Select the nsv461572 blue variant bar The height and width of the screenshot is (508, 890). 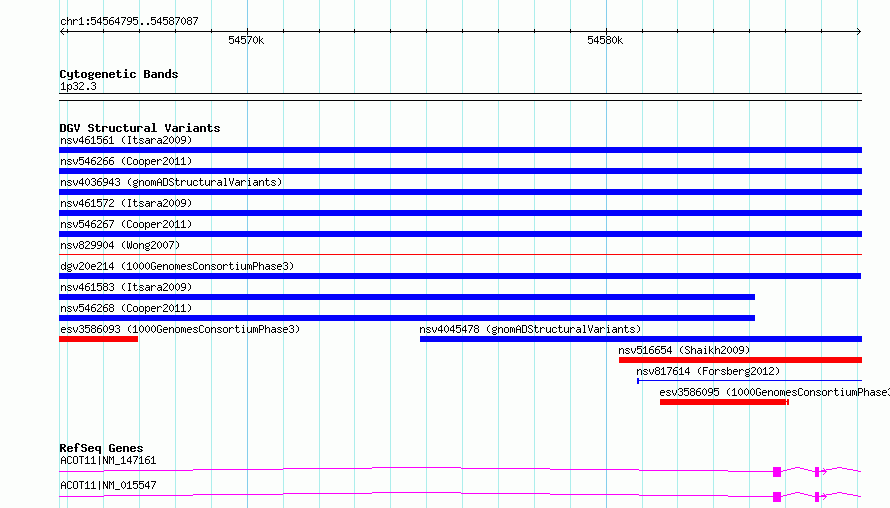(x=460, y=213)
